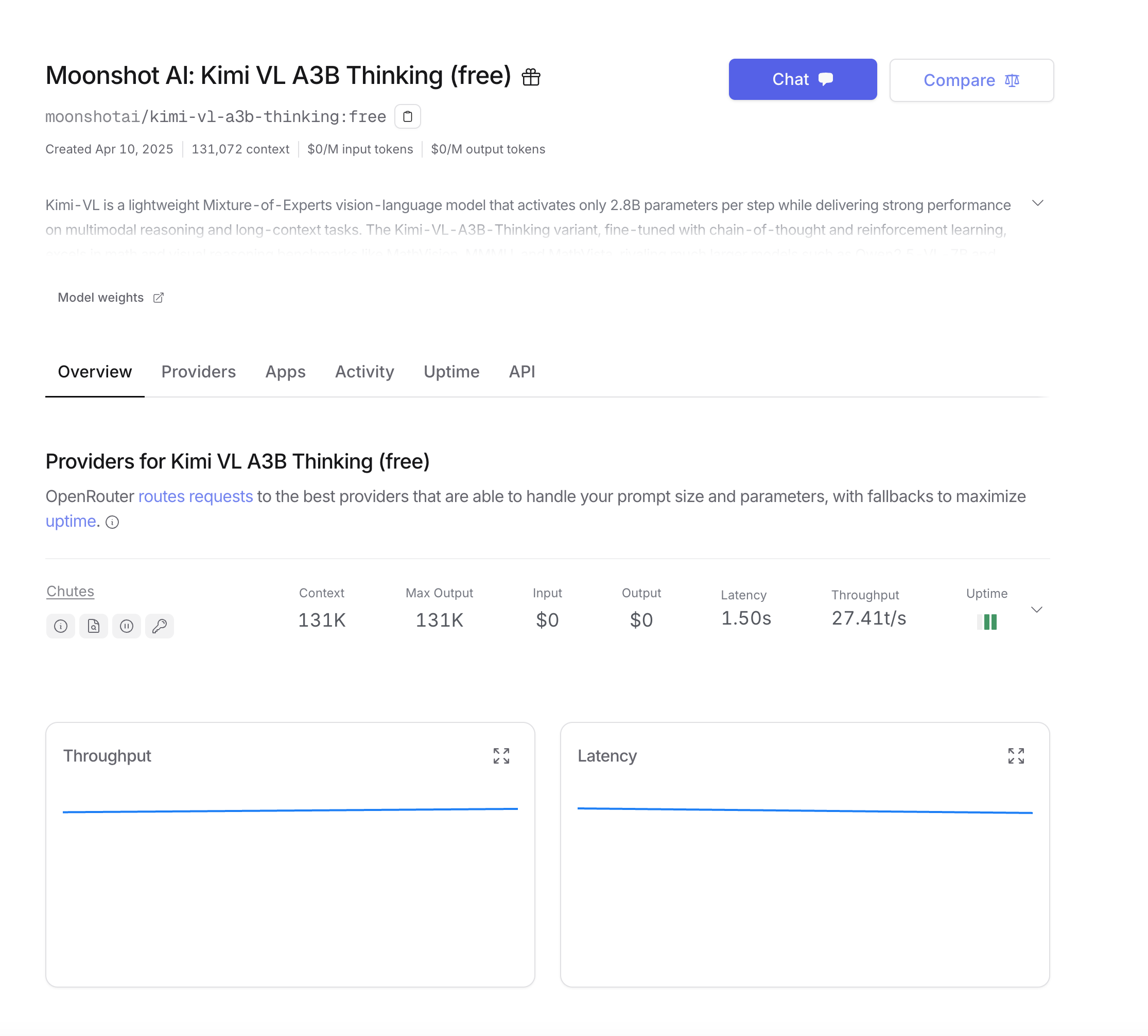
Task: Open the Providers tab
Action: coord(199,372)
